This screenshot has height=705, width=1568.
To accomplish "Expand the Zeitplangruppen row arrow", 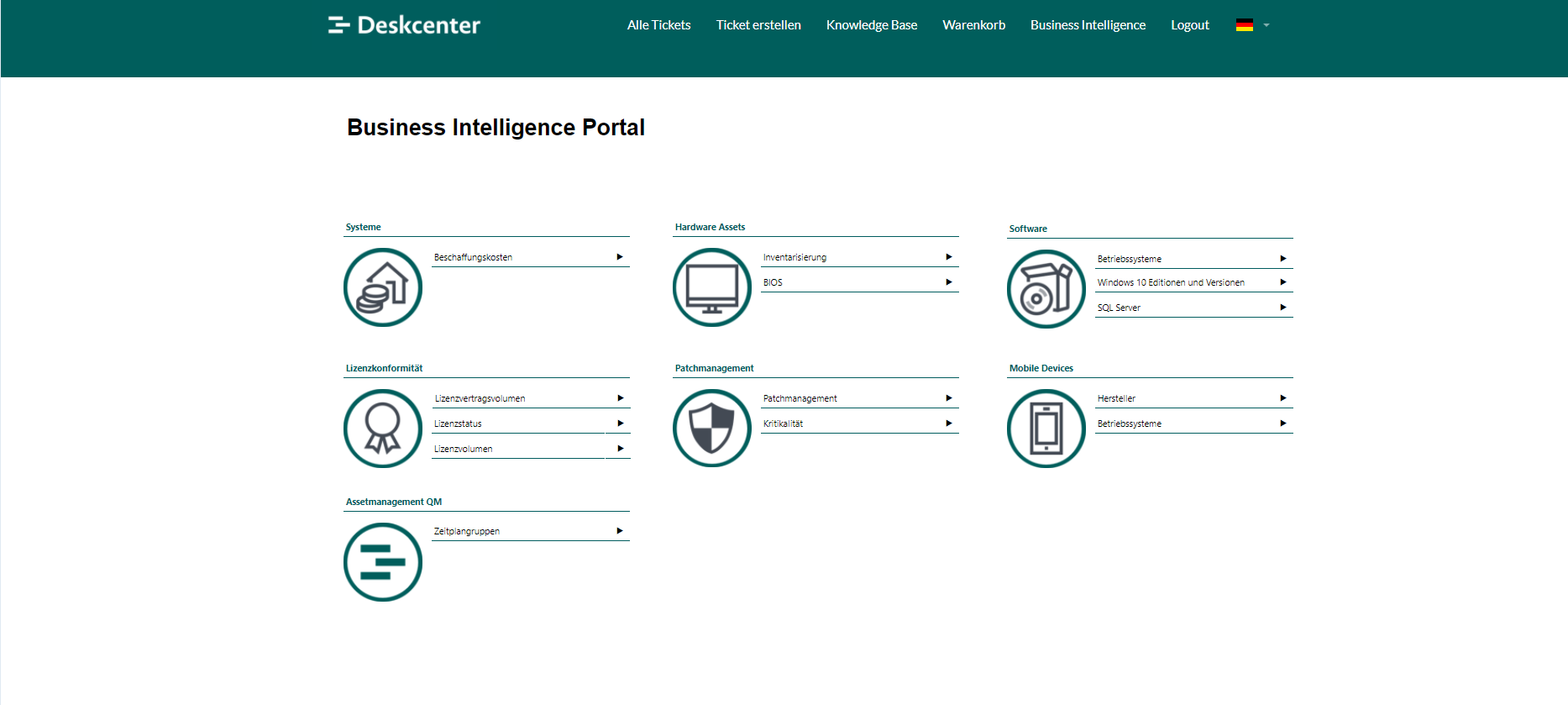I will point(620,531).
